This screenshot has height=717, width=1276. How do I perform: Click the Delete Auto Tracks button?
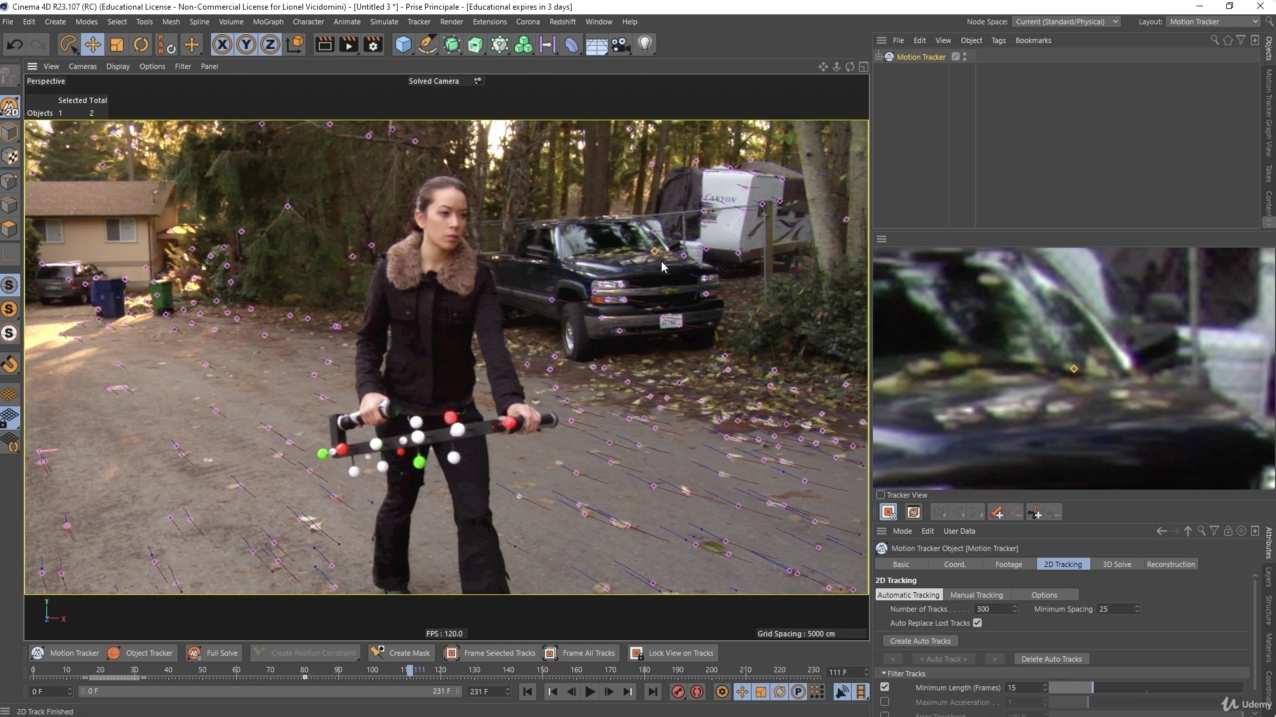(1050, 659)
